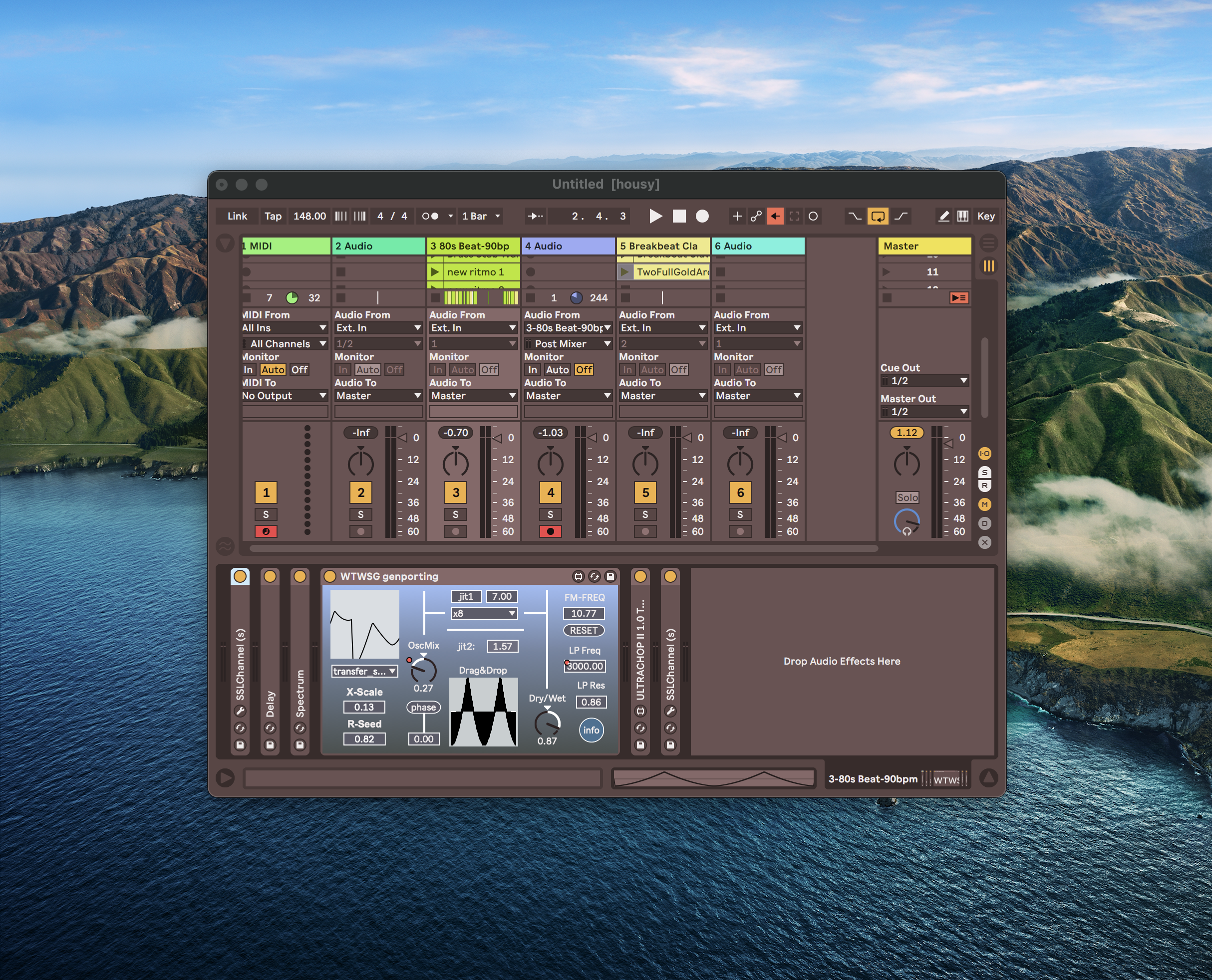Click the Back to Arrangement arrow button
The height and width of the screenshot is (980, 1212).
(x=775, y=216)
